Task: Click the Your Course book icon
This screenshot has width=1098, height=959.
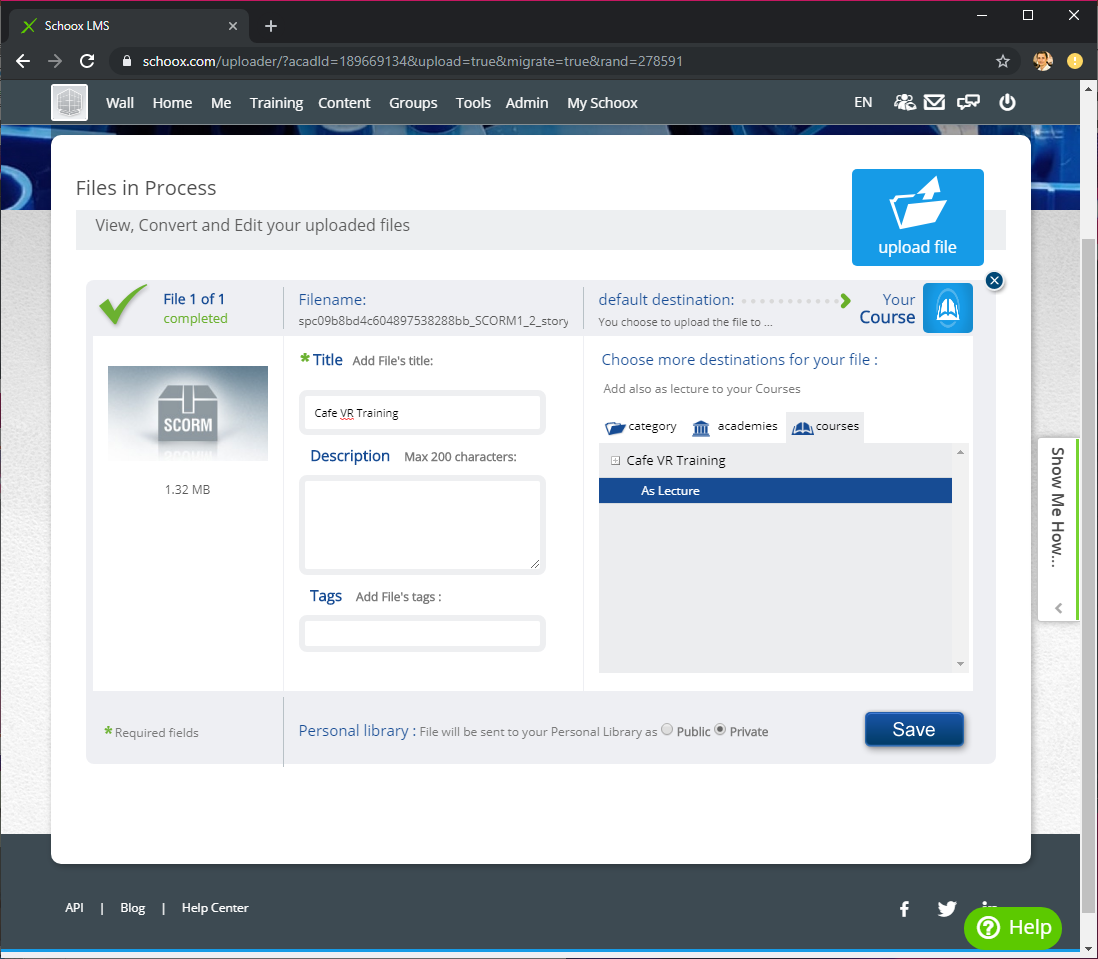Action: point(947,308)
